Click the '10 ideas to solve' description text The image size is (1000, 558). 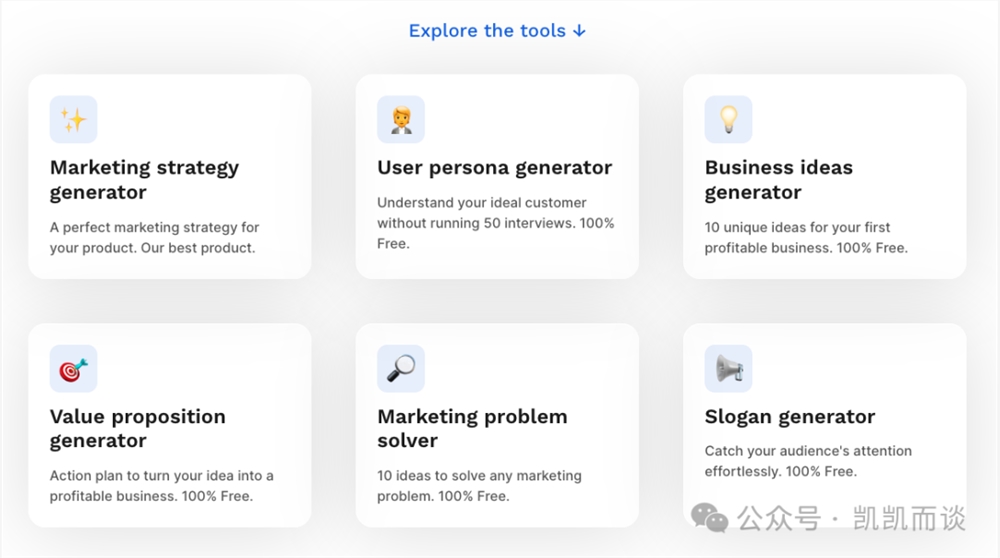pos(479,486)
